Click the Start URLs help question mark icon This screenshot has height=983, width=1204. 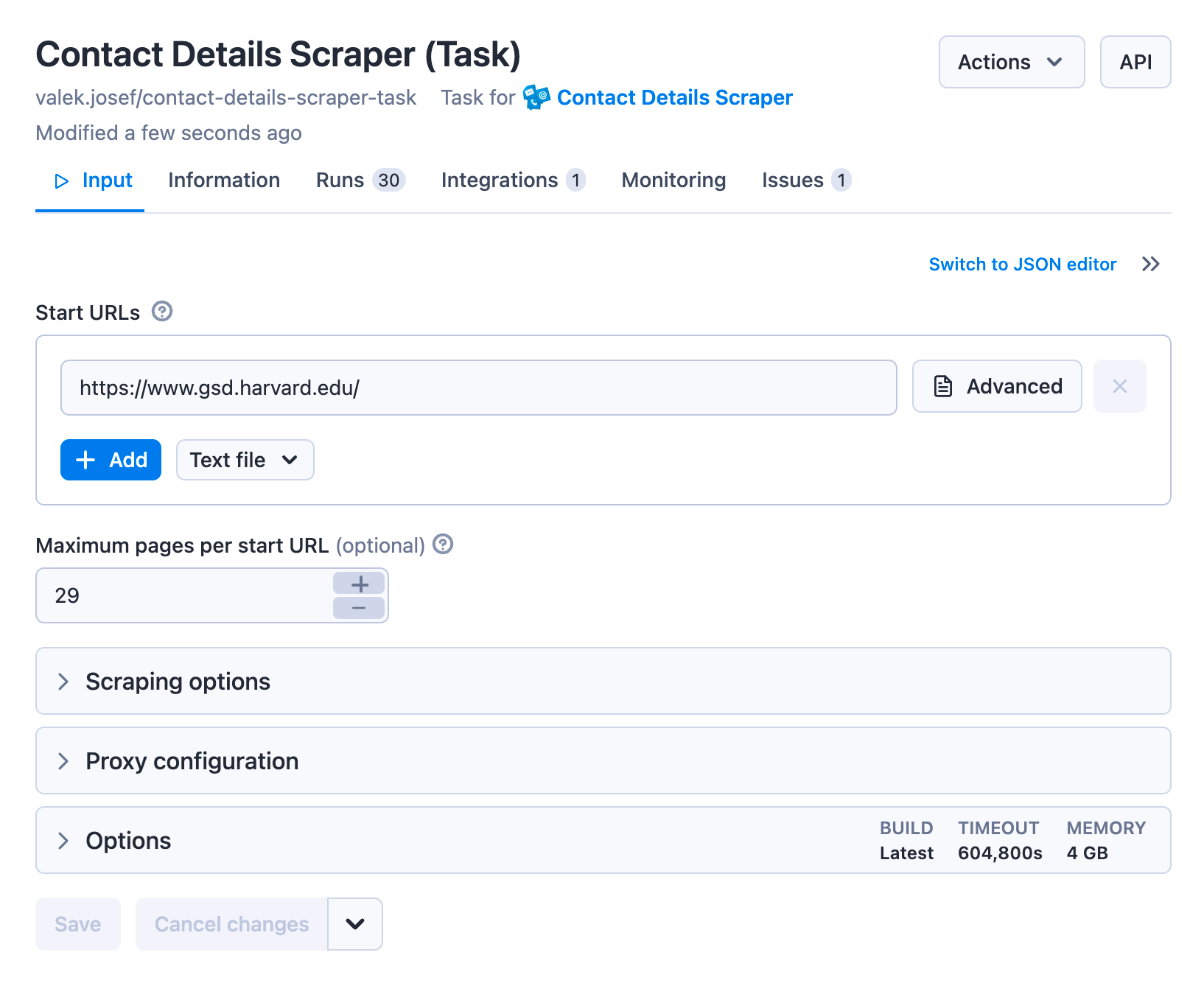[x=161, y=312]
